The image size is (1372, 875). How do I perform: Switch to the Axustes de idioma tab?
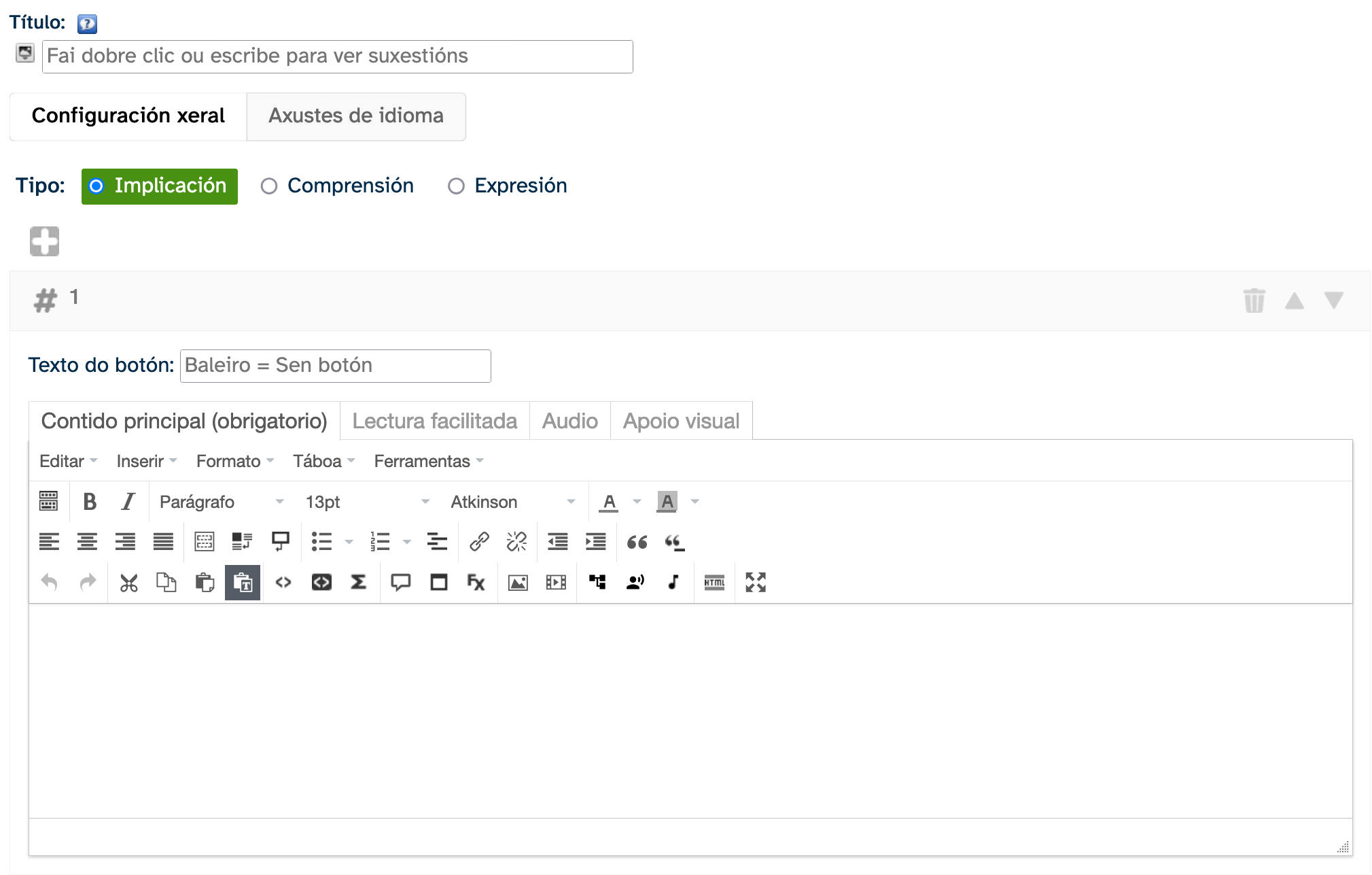click(355, 116)
